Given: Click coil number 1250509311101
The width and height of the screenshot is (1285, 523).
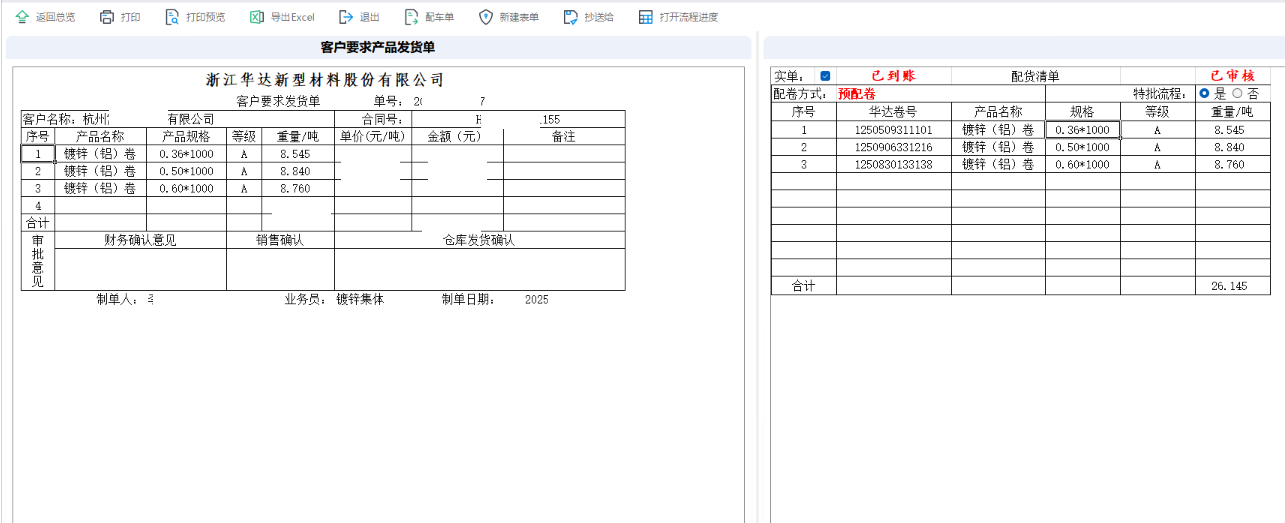Looking at the screenshot, I should (893, 130).
